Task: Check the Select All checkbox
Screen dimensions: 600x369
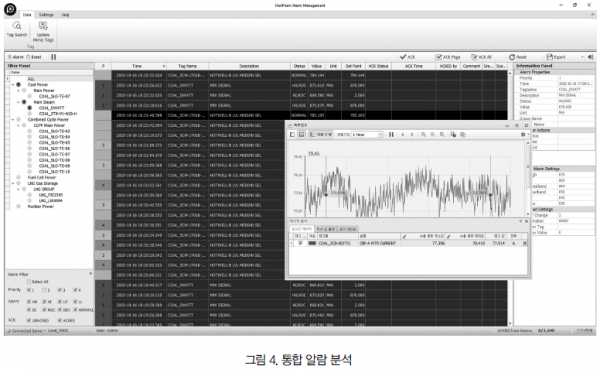Action: (29, 282)
